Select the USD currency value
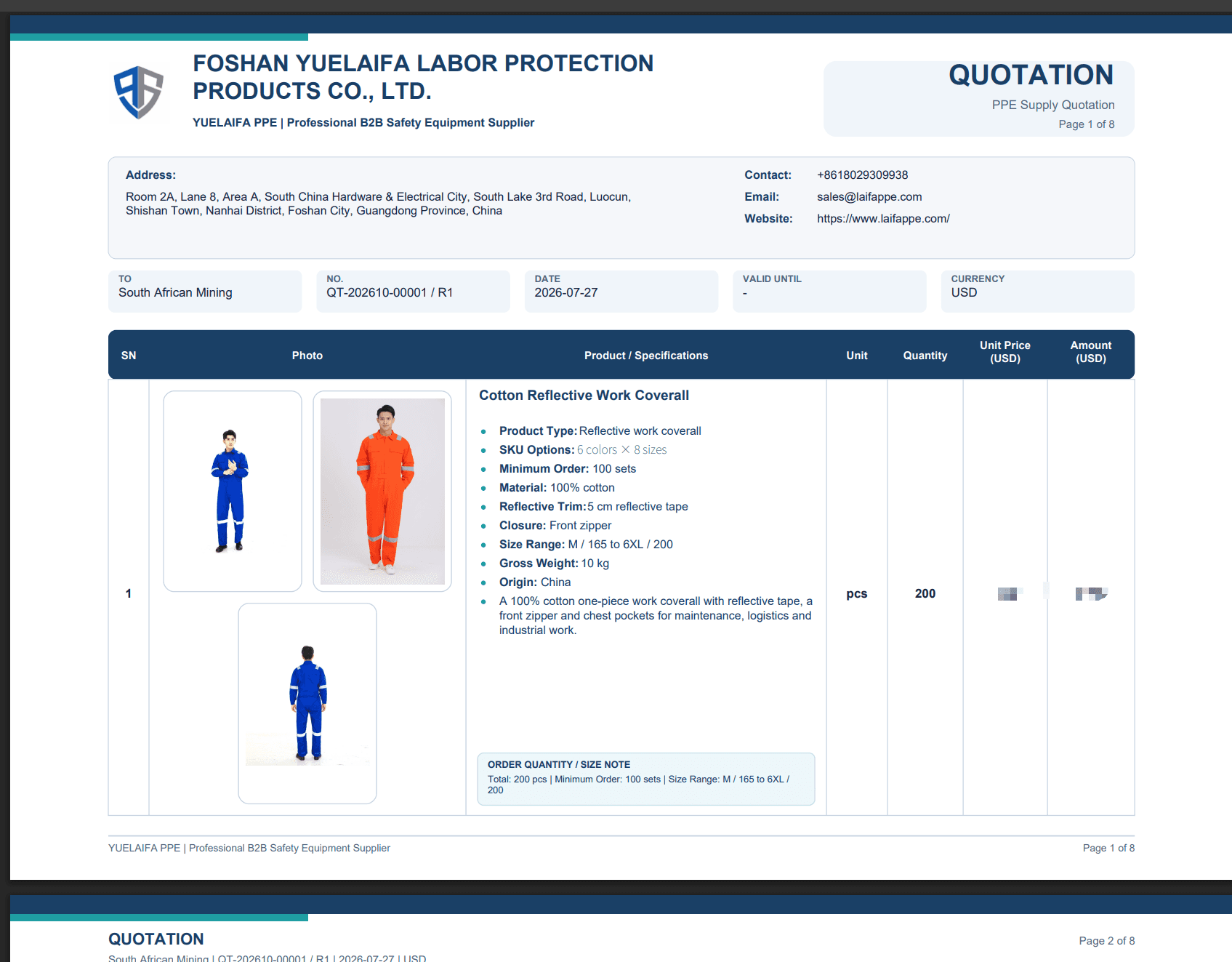This screenshot has height=962, width=1232. click(x=964, y=292)
